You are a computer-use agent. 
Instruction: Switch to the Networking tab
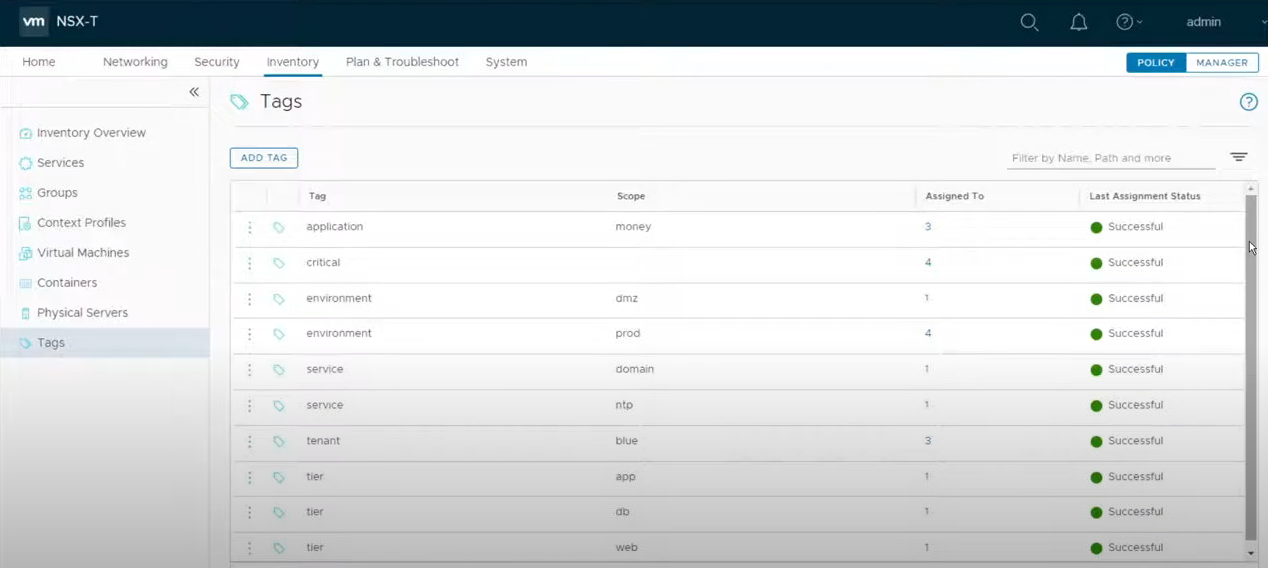(x=135, y=62)
